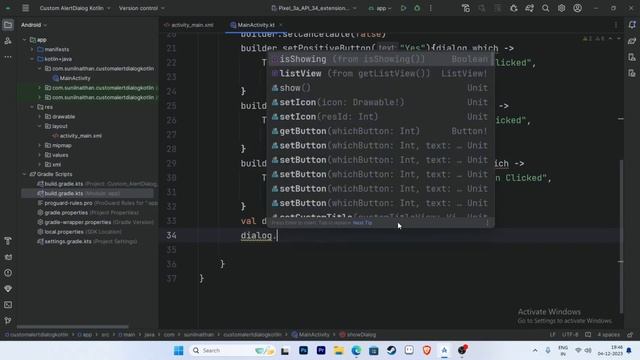The image size is (640, 360).
Task: Open the Windows Start menu
Action: pyautogui.click(x=178, y=351)
